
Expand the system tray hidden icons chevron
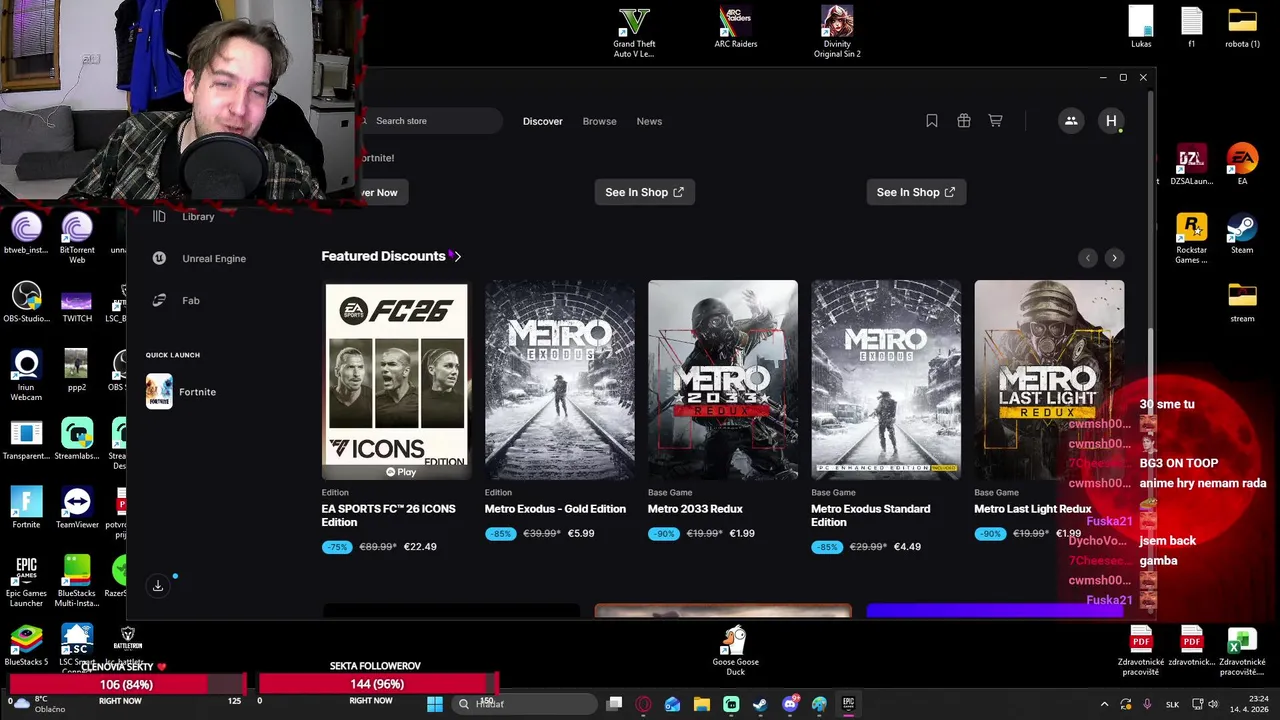click(1104, 704)
